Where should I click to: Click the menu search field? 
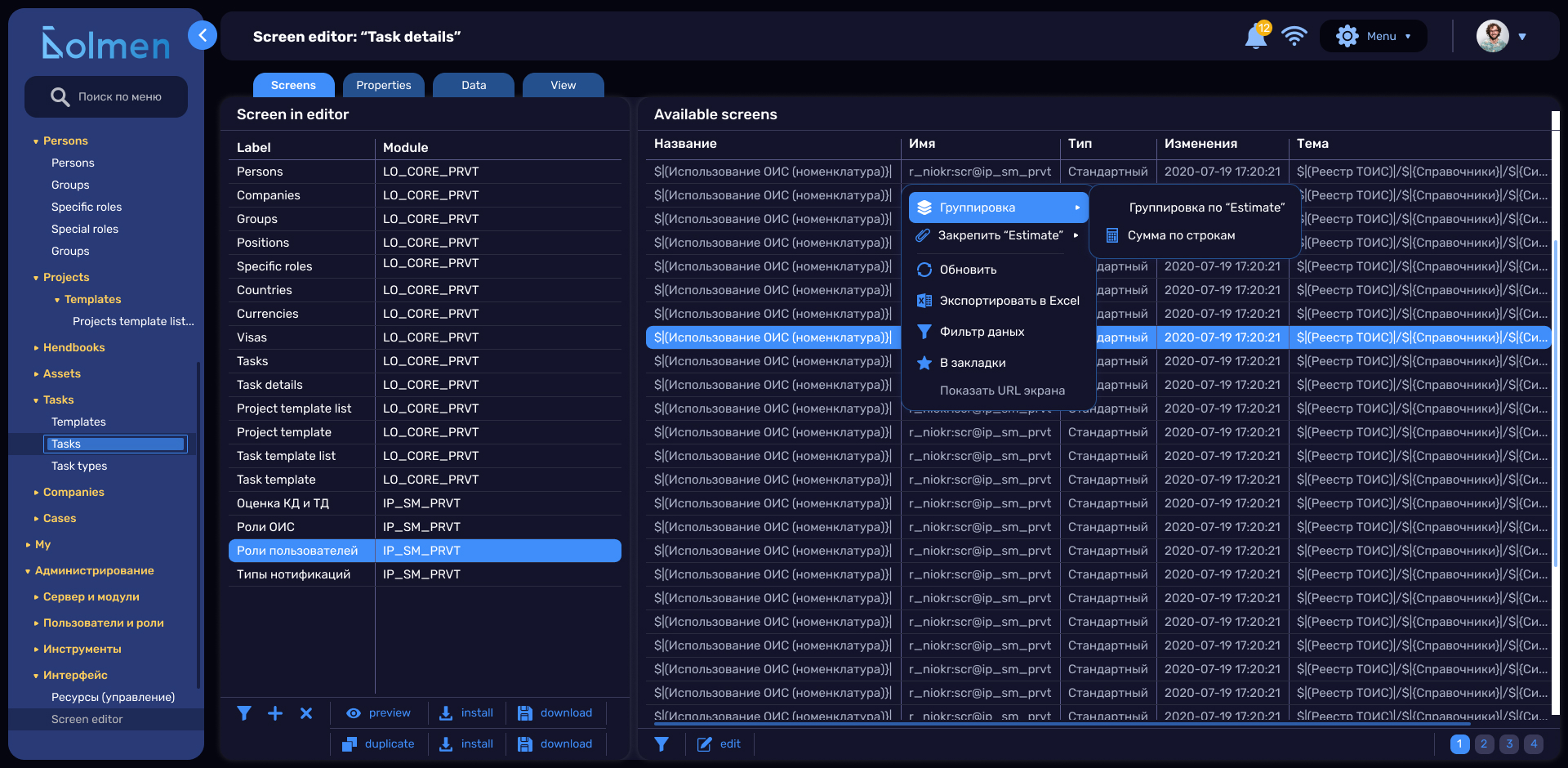point(106,96)
